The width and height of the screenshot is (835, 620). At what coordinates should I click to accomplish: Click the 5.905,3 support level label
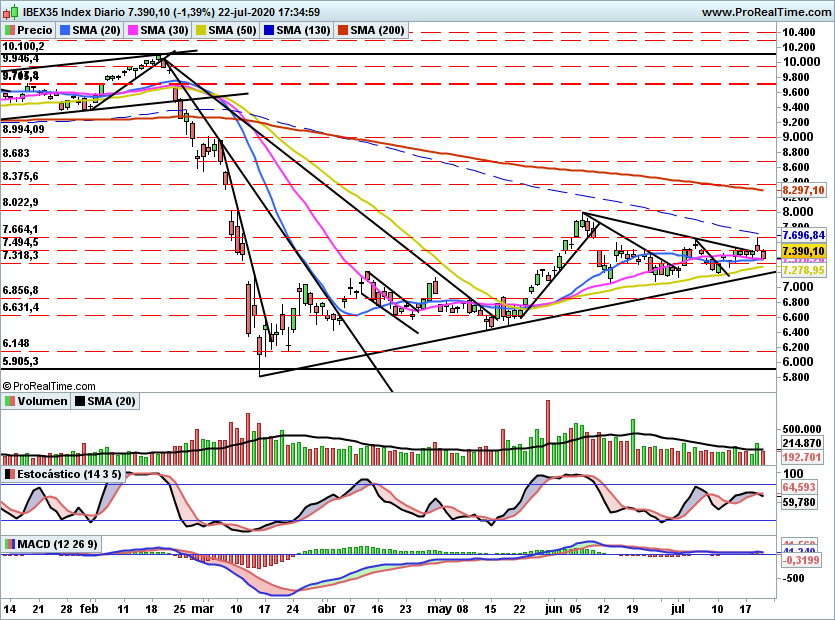tap(20, 361)
